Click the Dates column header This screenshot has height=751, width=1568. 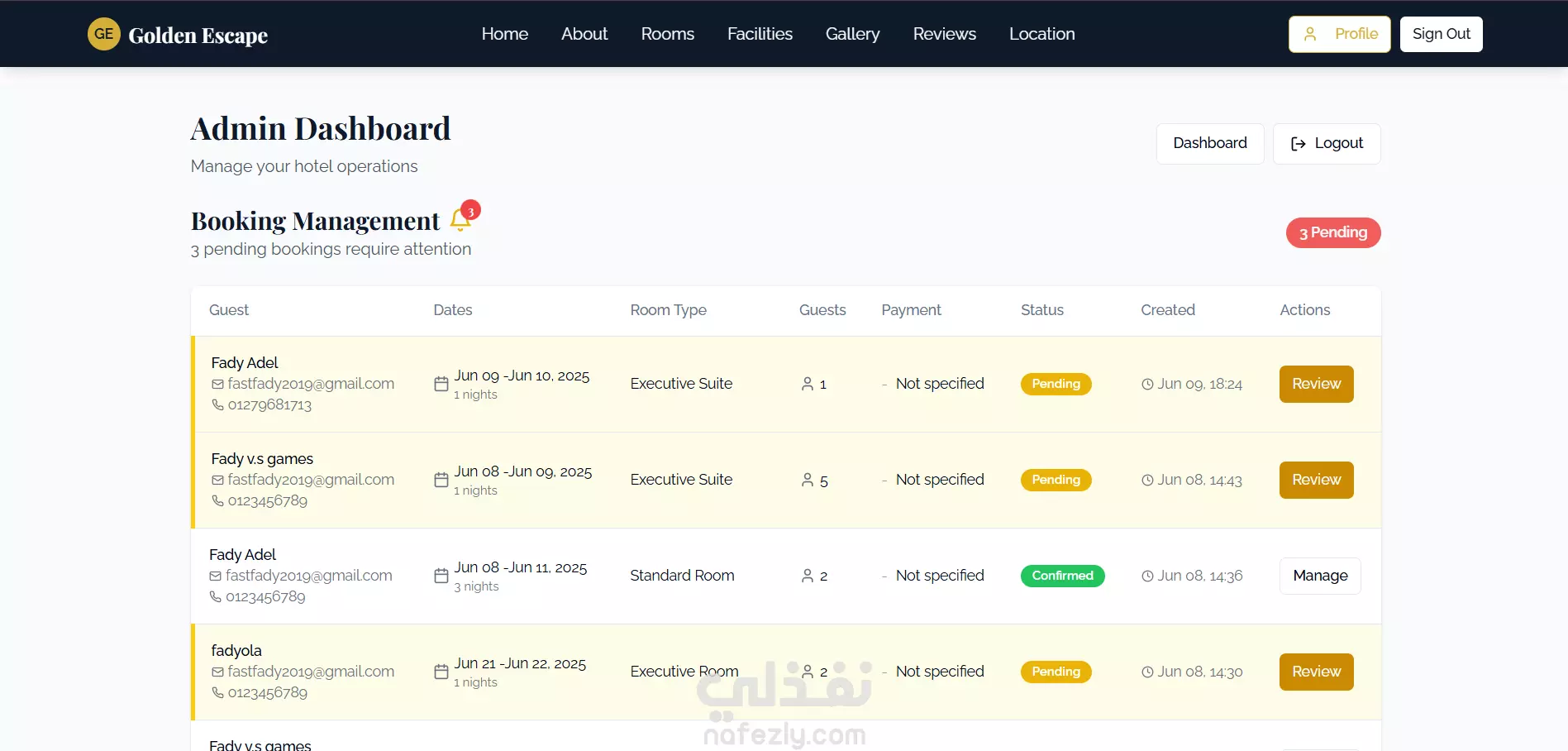453,310
